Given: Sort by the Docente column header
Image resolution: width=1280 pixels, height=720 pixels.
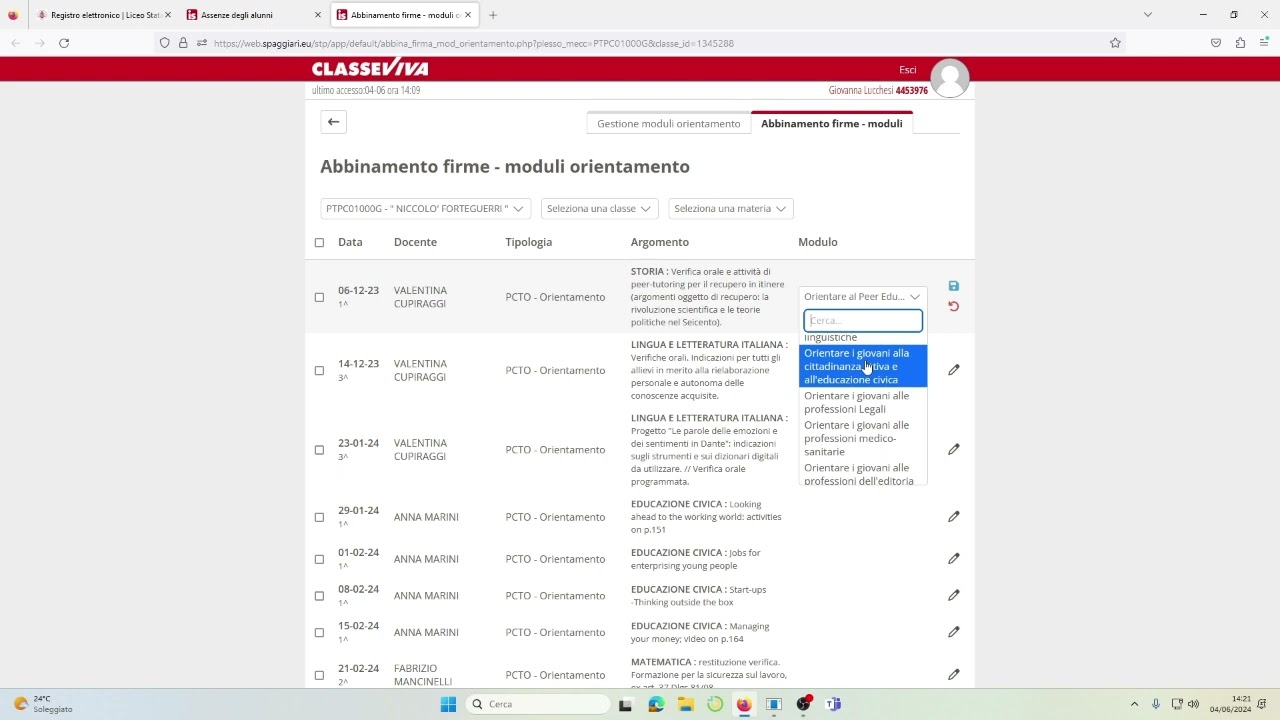Looking at the screenshot, I should pos(415,242).
